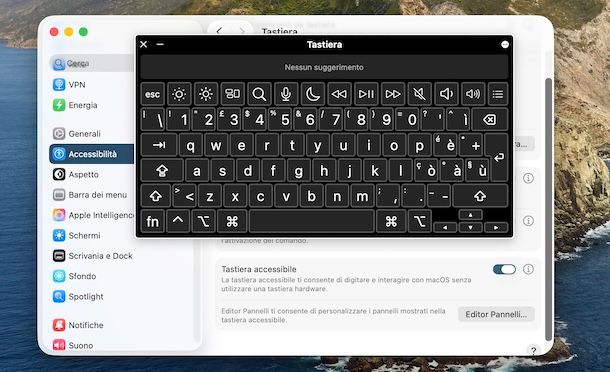Show info for Tastiera accessibile

528,269
